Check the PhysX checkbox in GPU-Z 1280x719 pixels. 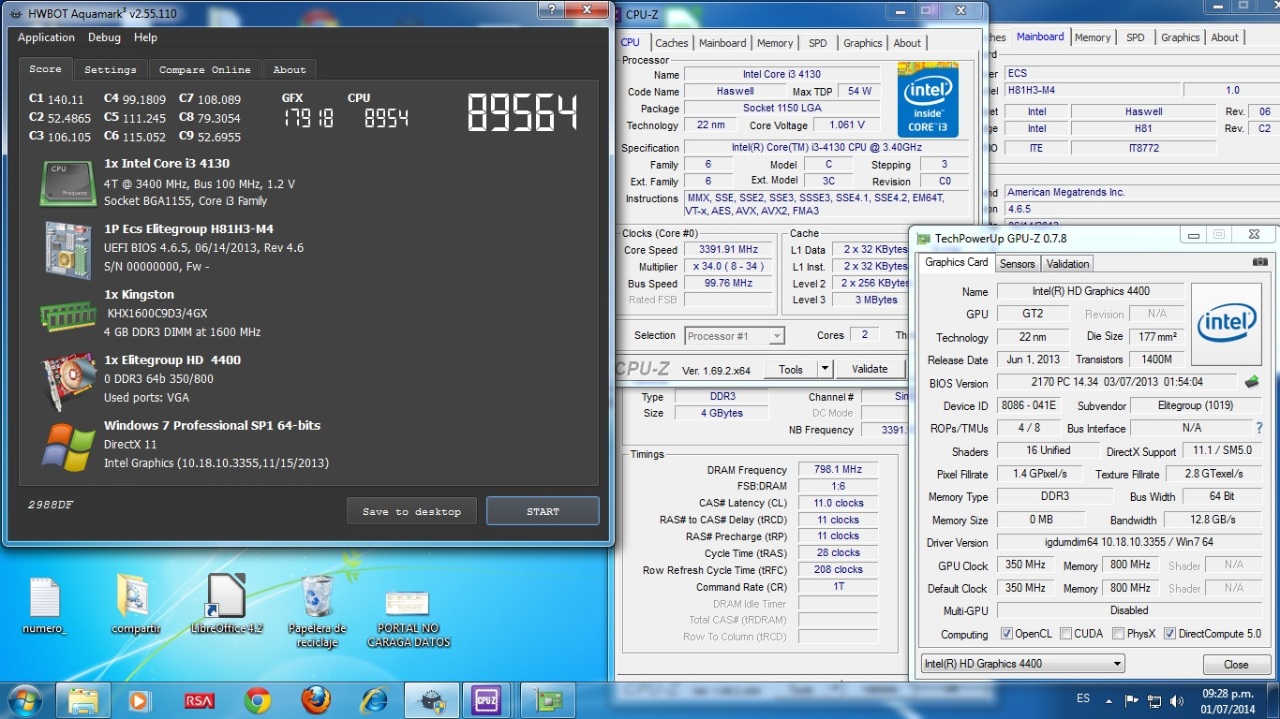point(1119,634)
